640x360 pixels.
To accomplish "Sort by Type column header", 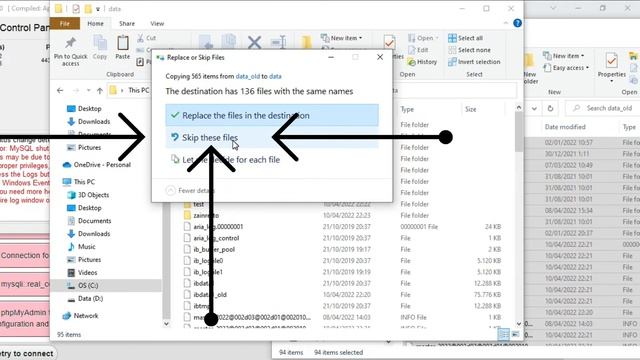I will (x=407, y=109).
